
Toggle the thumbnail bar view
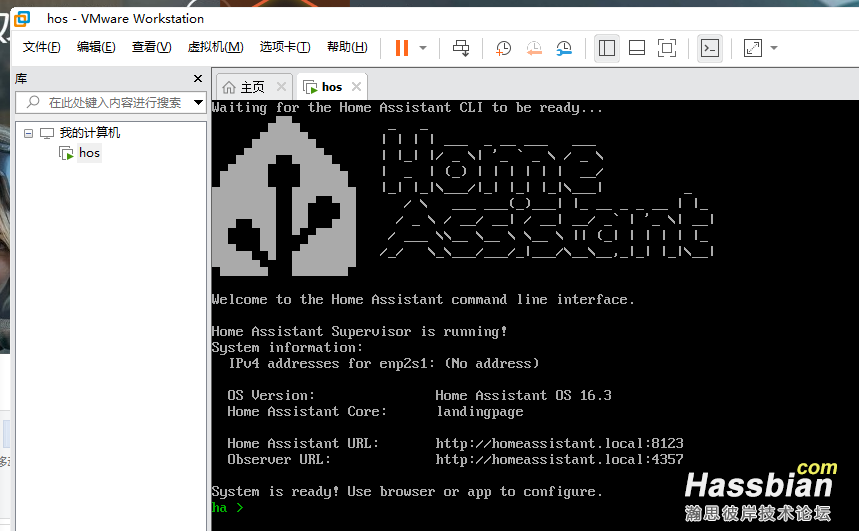click(636, 48)
